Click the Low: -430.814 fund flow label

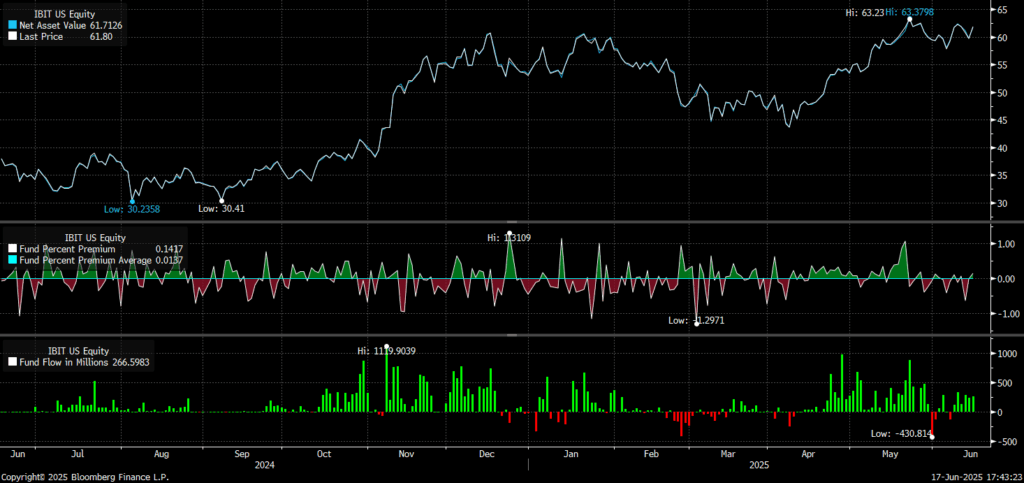pos(901,433)
